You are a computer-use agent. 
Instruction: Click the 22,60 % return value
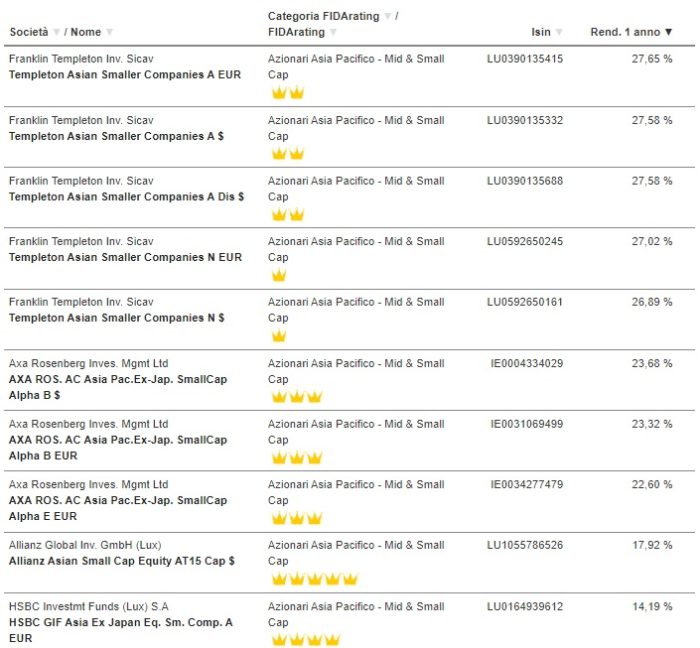point(652,485)
